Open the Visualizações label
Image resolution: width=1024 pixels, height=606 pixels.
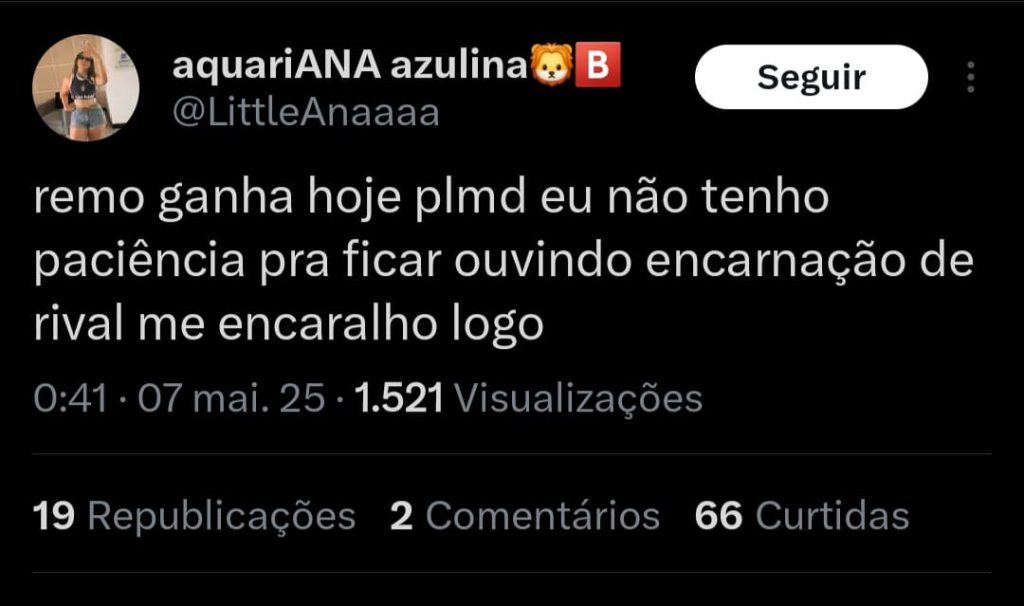pyautogui.click(x=578, y=399)
